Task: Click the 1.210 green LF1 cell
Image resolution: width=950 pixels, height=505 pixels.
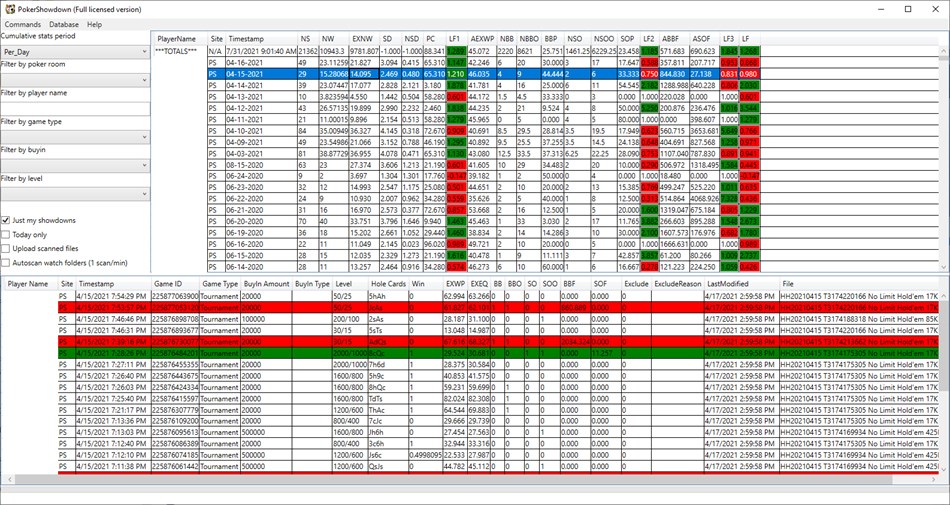Action: pyautogui.click(x=457, y=74)
